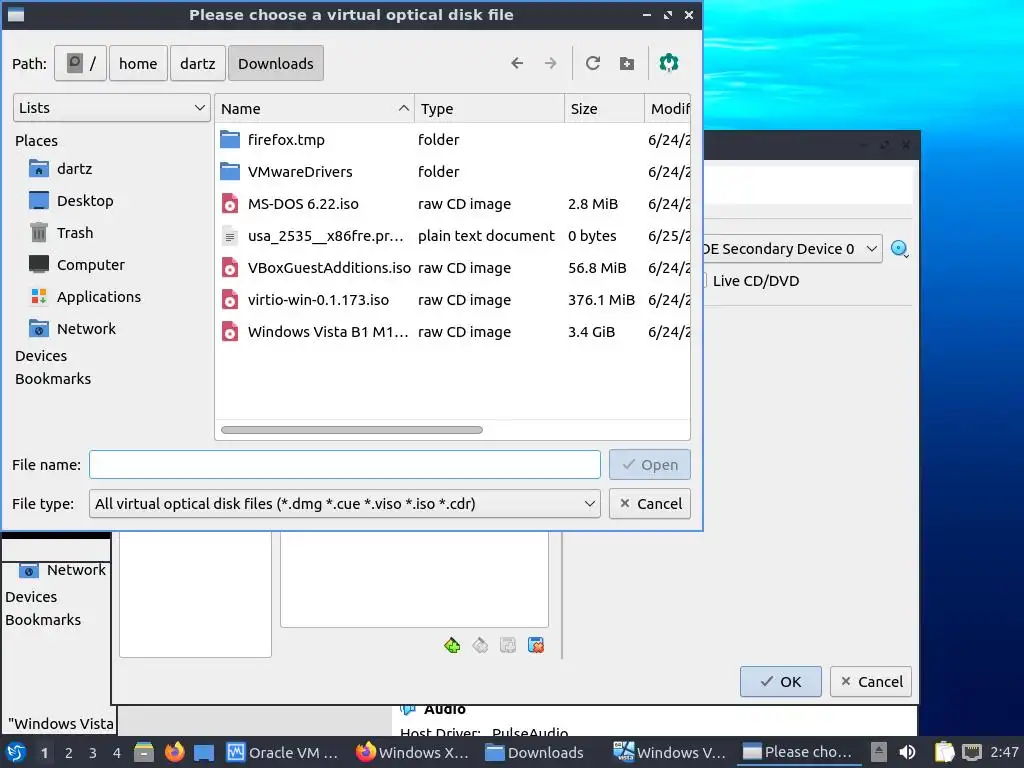This screenshot has height=768, width=1024.
Task: Open Network in the file dialog Places
Action: coord(72,328)
